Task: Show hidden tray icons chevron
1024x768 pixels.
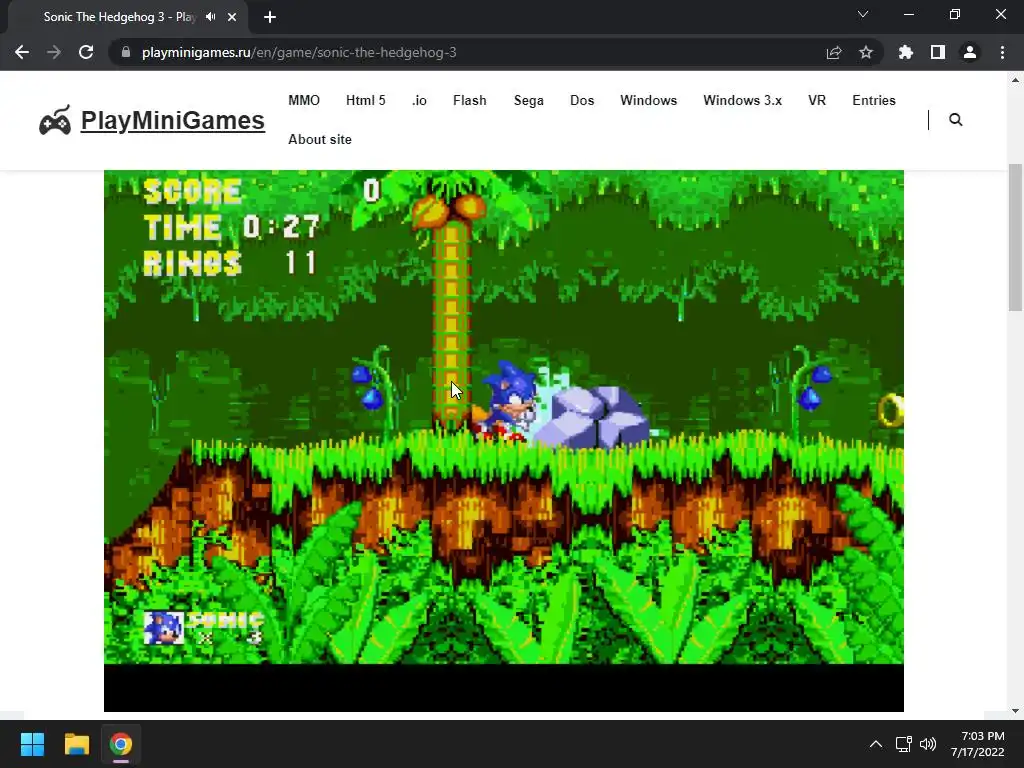Action: [x=876, y=744]
